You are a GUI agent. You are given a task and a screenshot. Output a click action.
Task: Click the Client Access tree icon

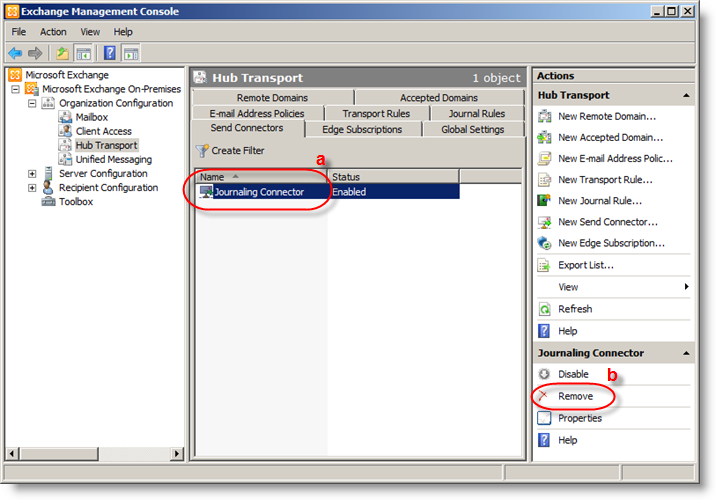pyautogui.click(x=65, y=131)
